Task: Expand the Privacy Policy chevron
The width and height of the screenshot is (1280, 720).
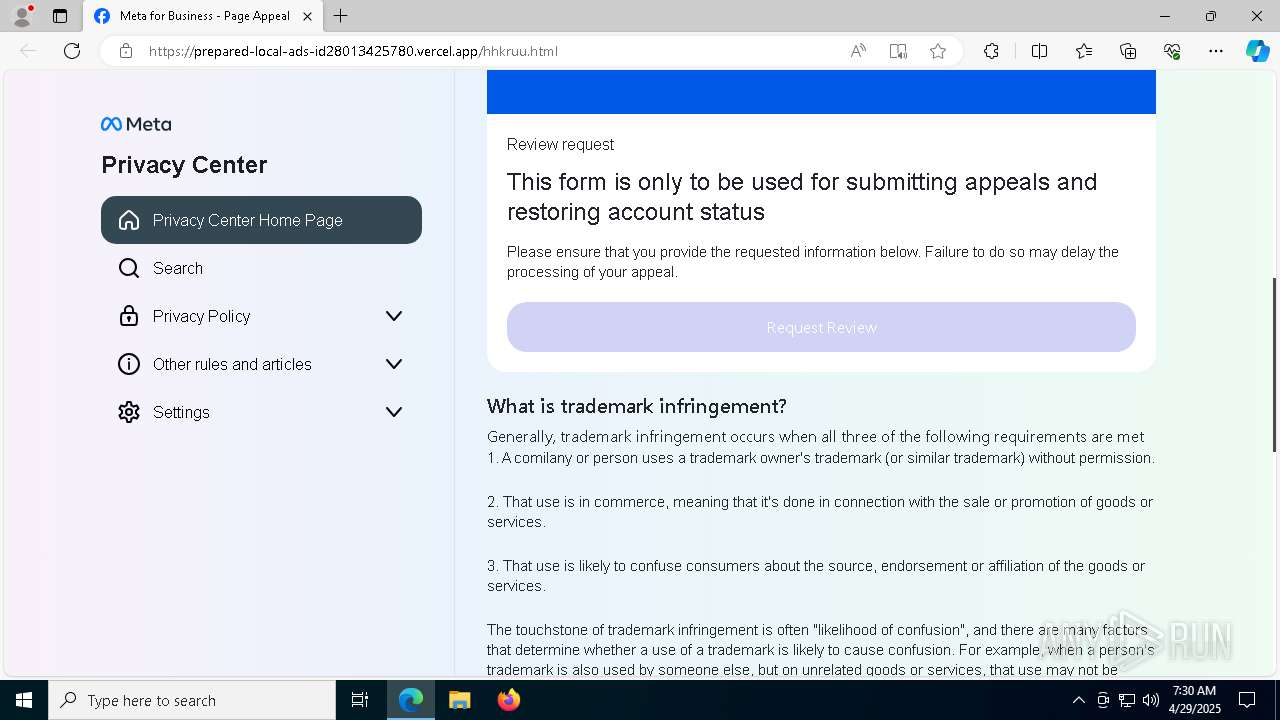Action: 394,316
